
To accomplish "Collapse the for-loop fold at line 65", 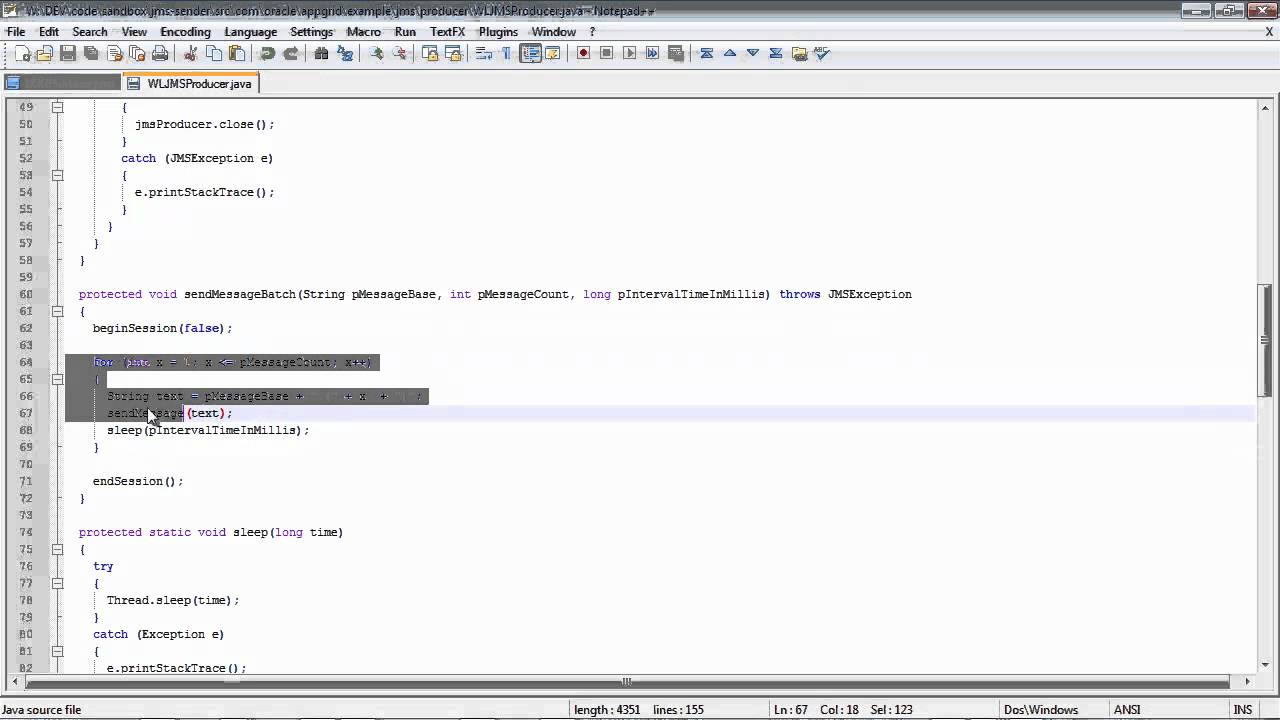I will [57, 379].
